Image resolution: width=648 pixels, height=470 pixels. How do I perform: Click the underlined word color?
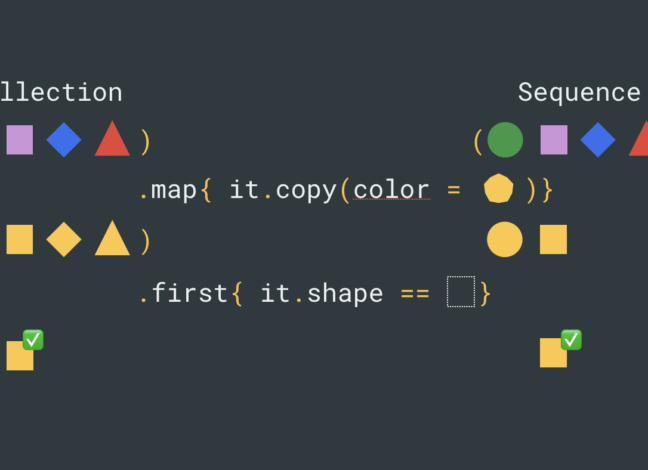click(x=391, y=190)
